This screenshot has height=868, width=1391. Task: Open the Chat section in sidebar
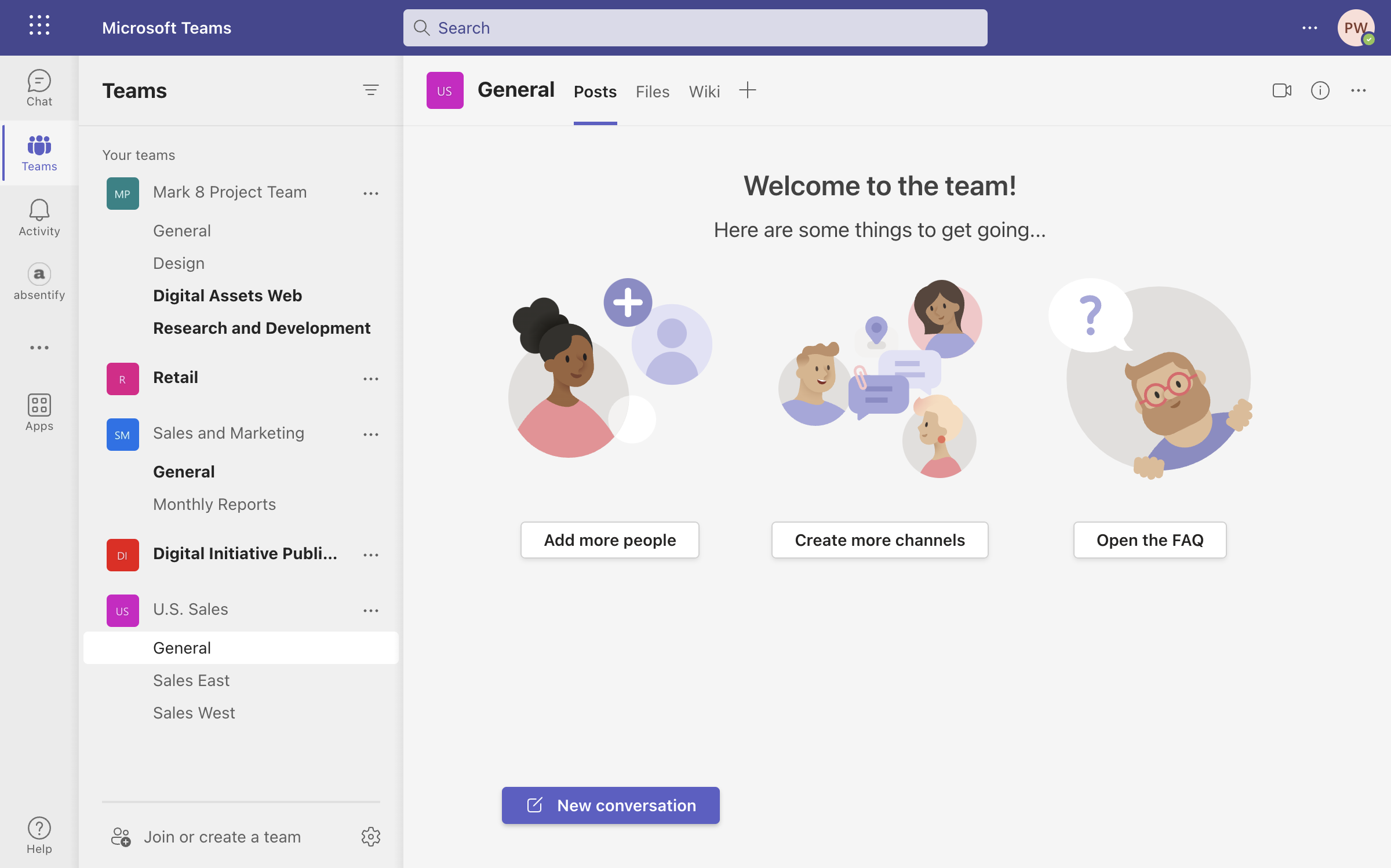39,88
